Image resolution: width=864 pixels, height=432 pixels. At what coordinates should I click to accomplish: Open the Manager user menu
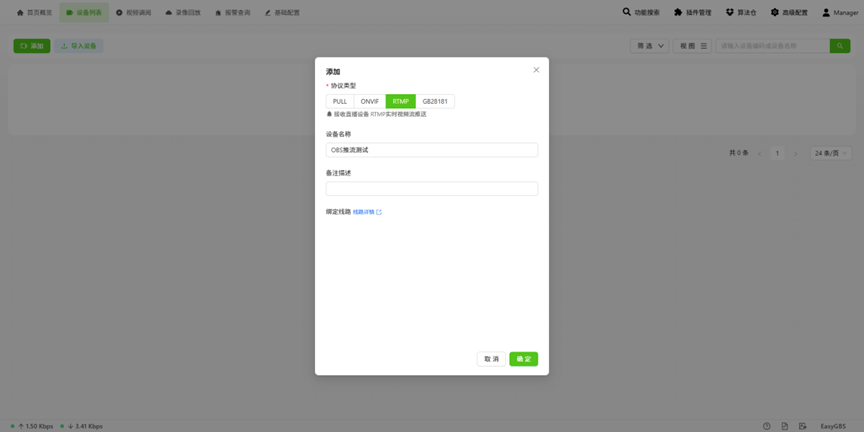tap(840, 12)
